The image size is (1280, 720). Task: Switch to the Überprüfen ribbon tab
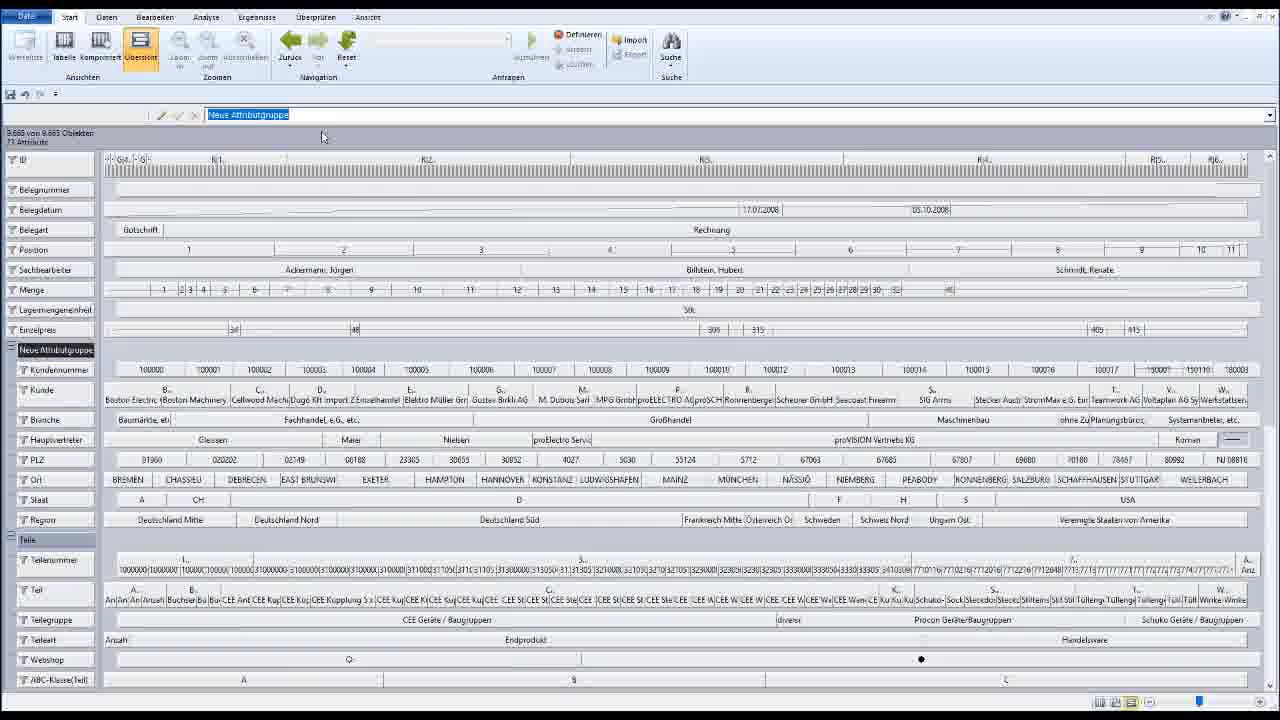pos(316,17)
